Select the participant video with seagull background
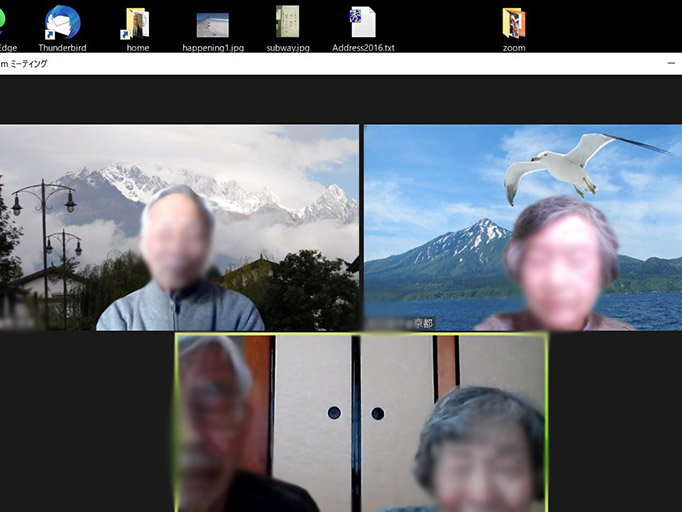Screen dimensions: 682x512 tap(523, 227)
